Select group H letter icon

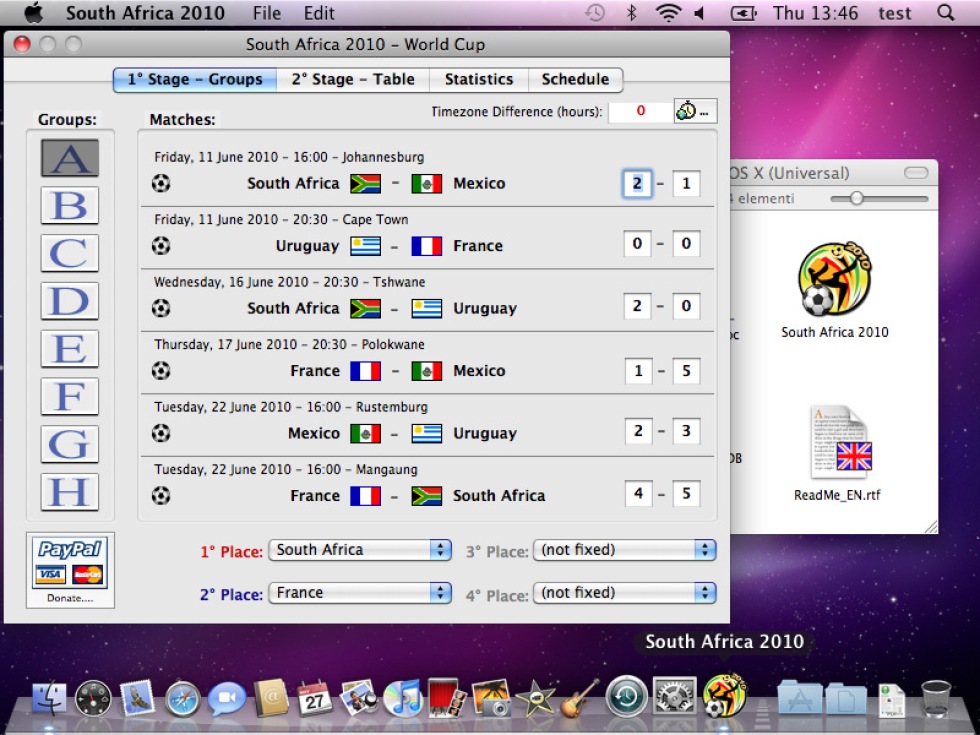(x=69, y=492)
